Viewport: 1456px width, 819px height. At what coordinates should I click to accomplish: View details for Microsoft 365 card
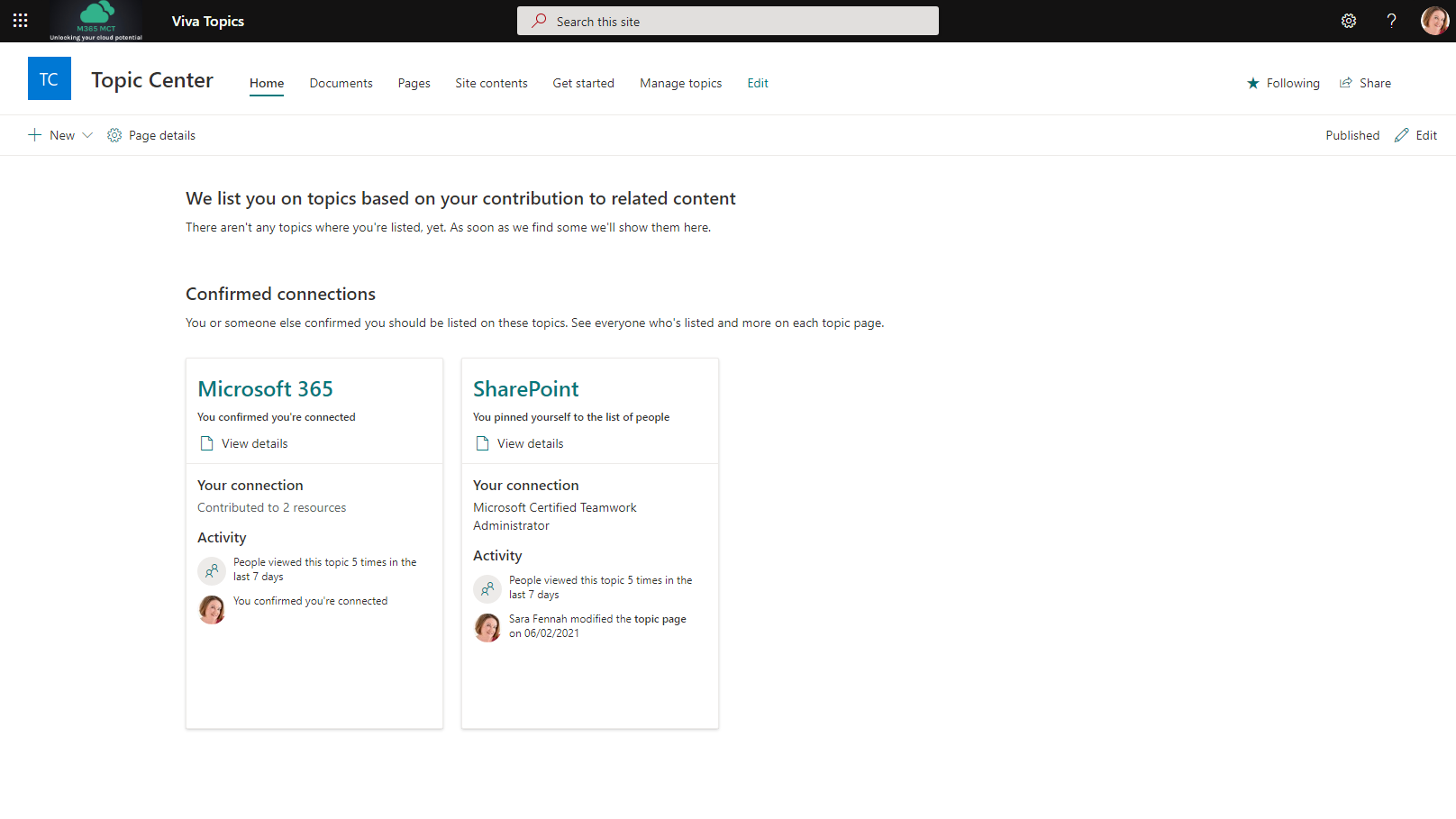(254, 443)
